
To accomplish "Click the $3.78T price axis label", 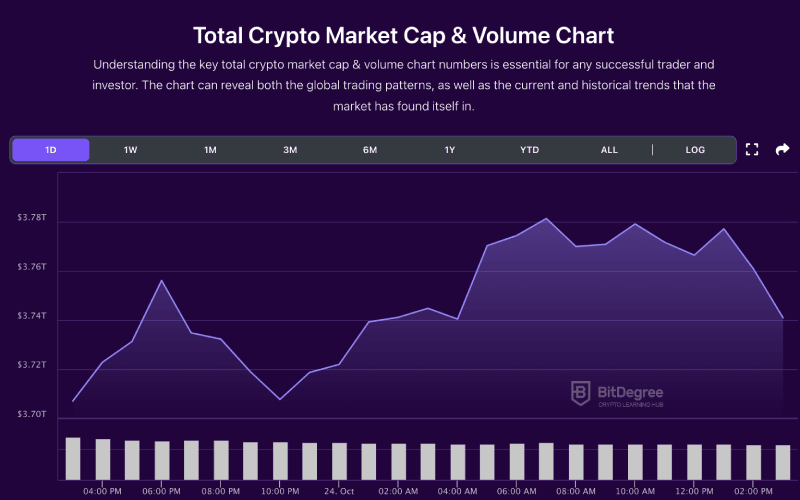I will [32, 218].
